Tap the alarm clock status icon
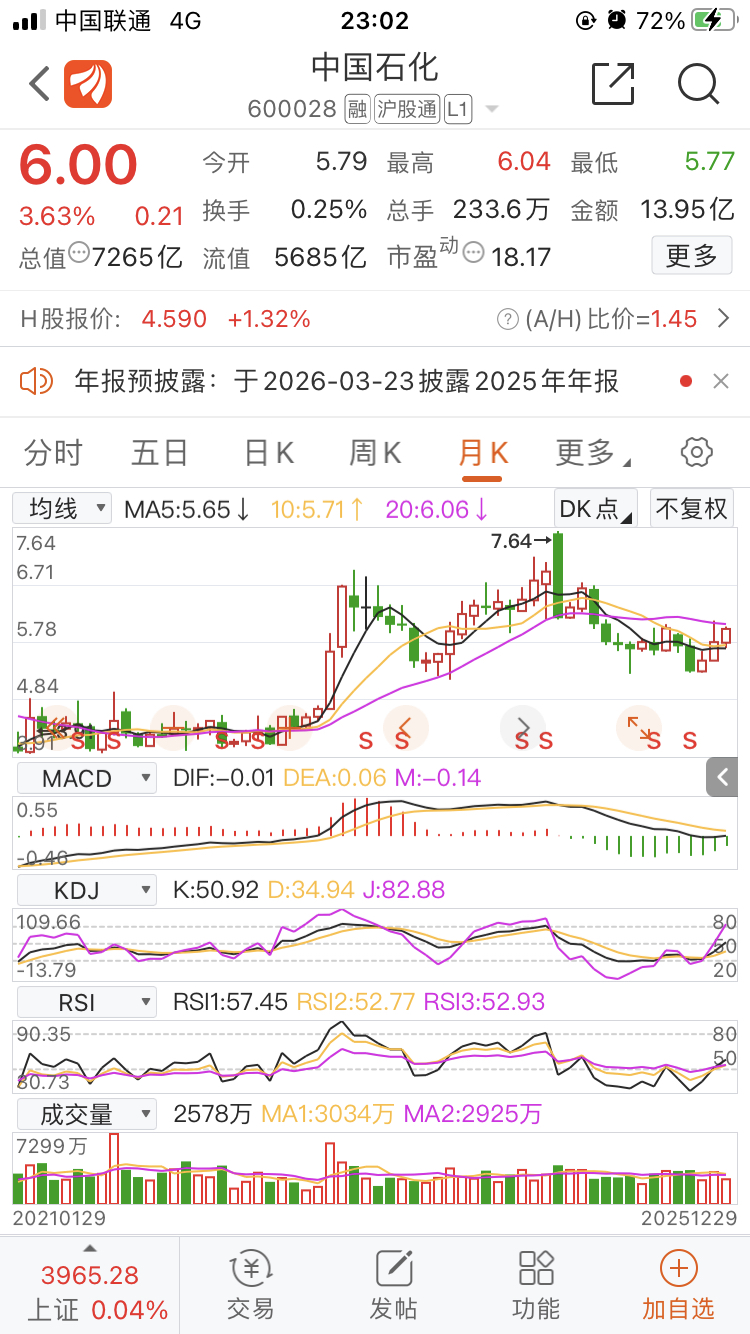Viewport: 750px width, 1334px height. point(617,20)
